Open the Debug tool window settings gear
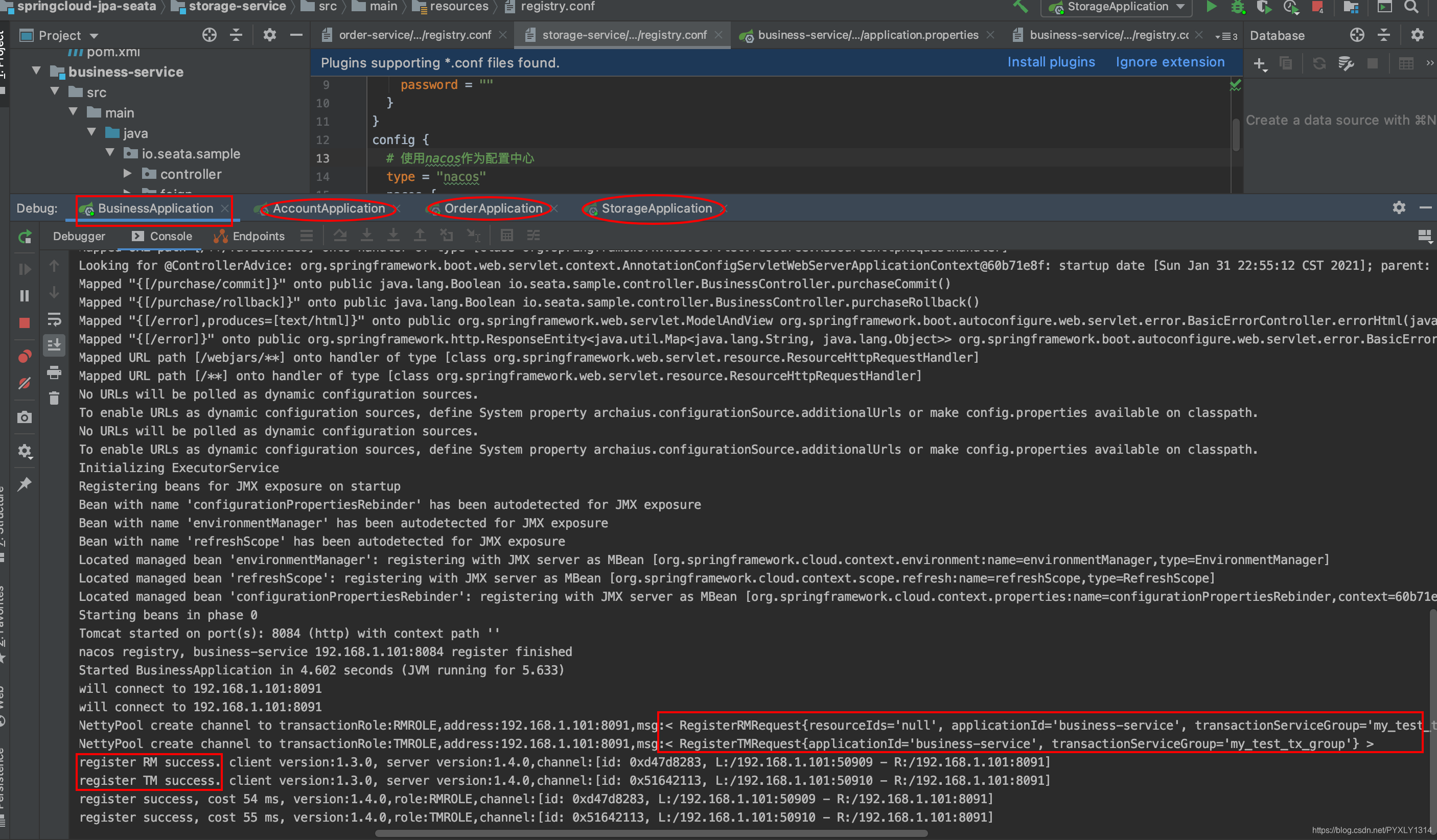The image size is (1437, 840). point(1399,207)
